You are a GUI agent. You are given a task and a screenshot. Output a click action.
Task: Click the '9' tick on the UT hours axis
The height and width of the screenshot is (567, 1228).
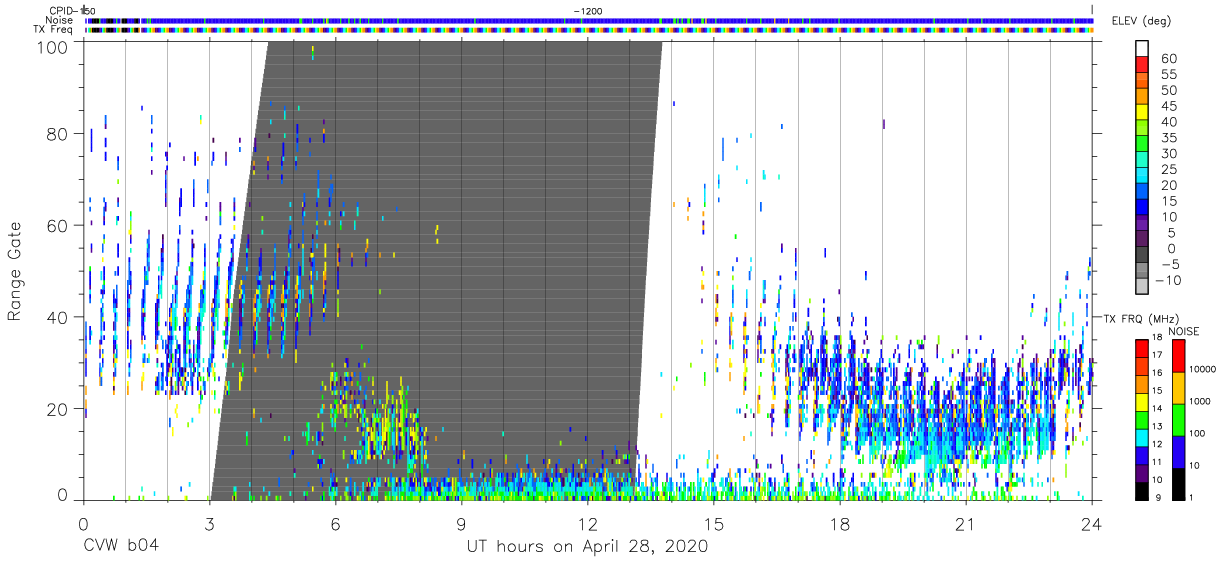click(x=461, y=523)
